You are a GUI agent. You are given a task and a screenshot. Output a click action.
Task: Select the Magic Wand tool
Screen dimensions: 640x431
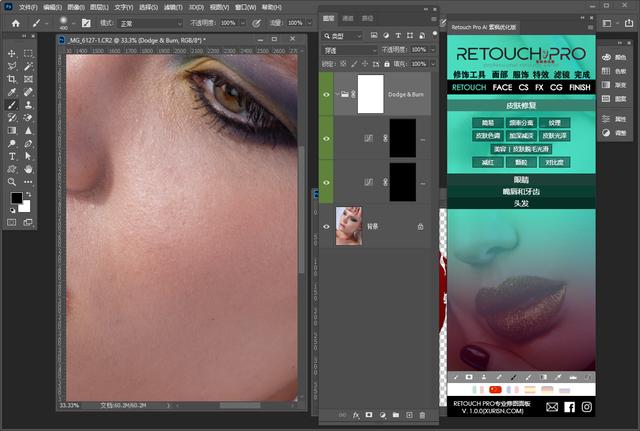[28, 66]
